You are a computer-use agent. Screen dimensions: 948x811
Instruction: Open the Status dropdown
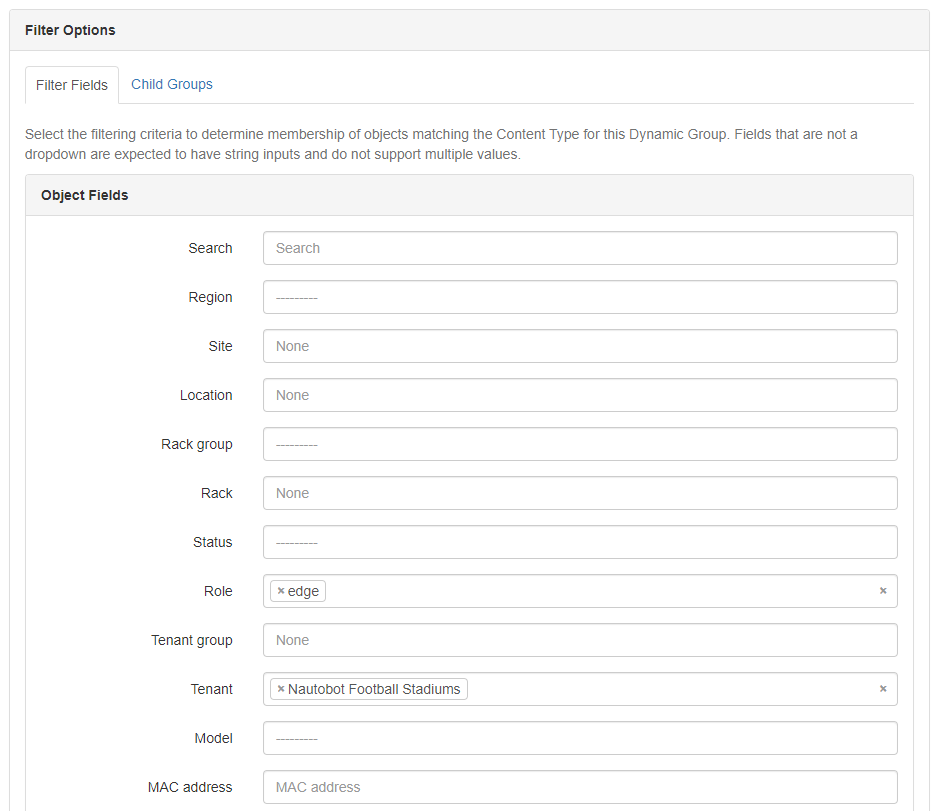[580, 542]
